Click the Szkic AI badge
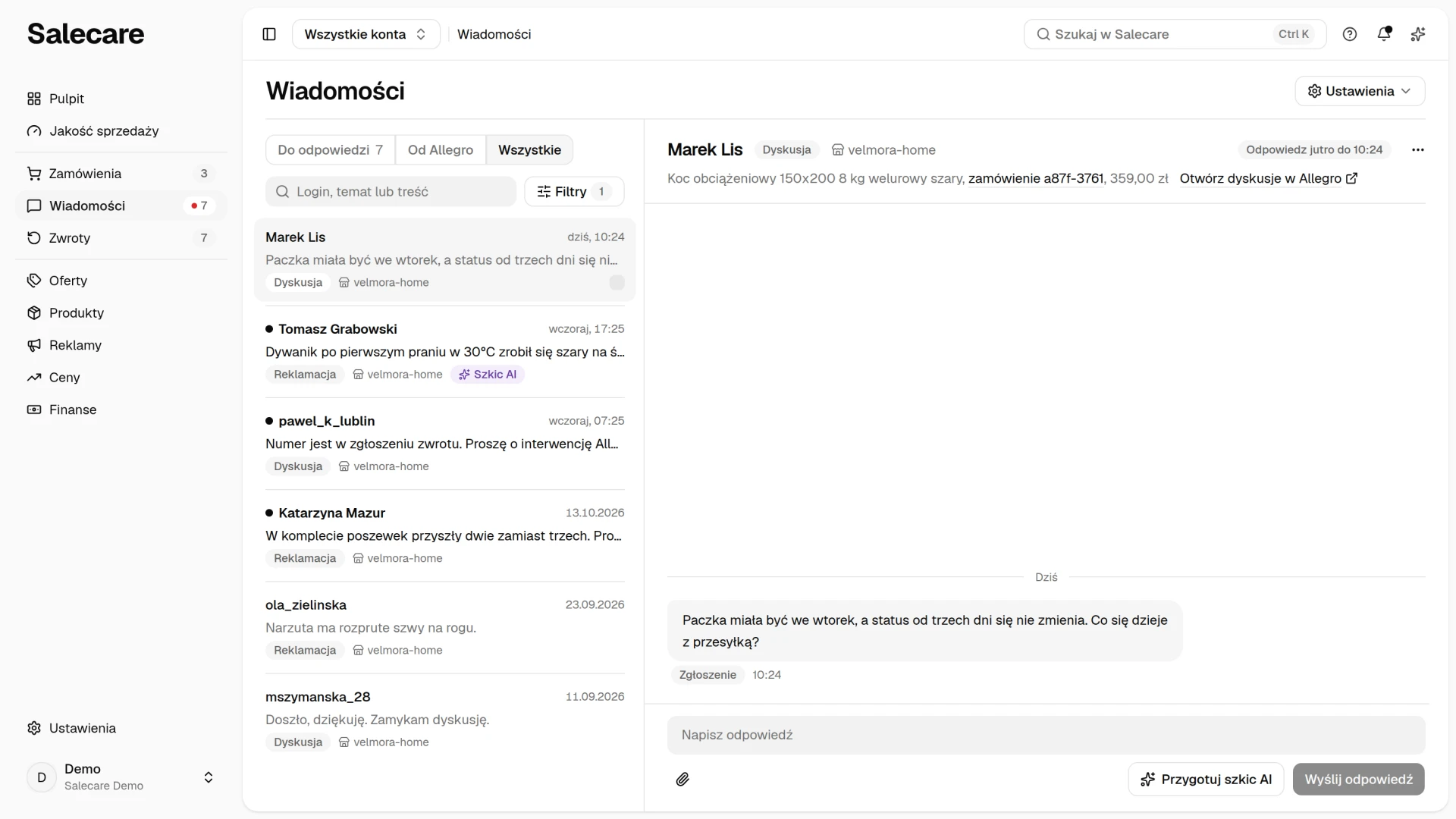The image size is (1456, 819). click(x=488, y=375)
